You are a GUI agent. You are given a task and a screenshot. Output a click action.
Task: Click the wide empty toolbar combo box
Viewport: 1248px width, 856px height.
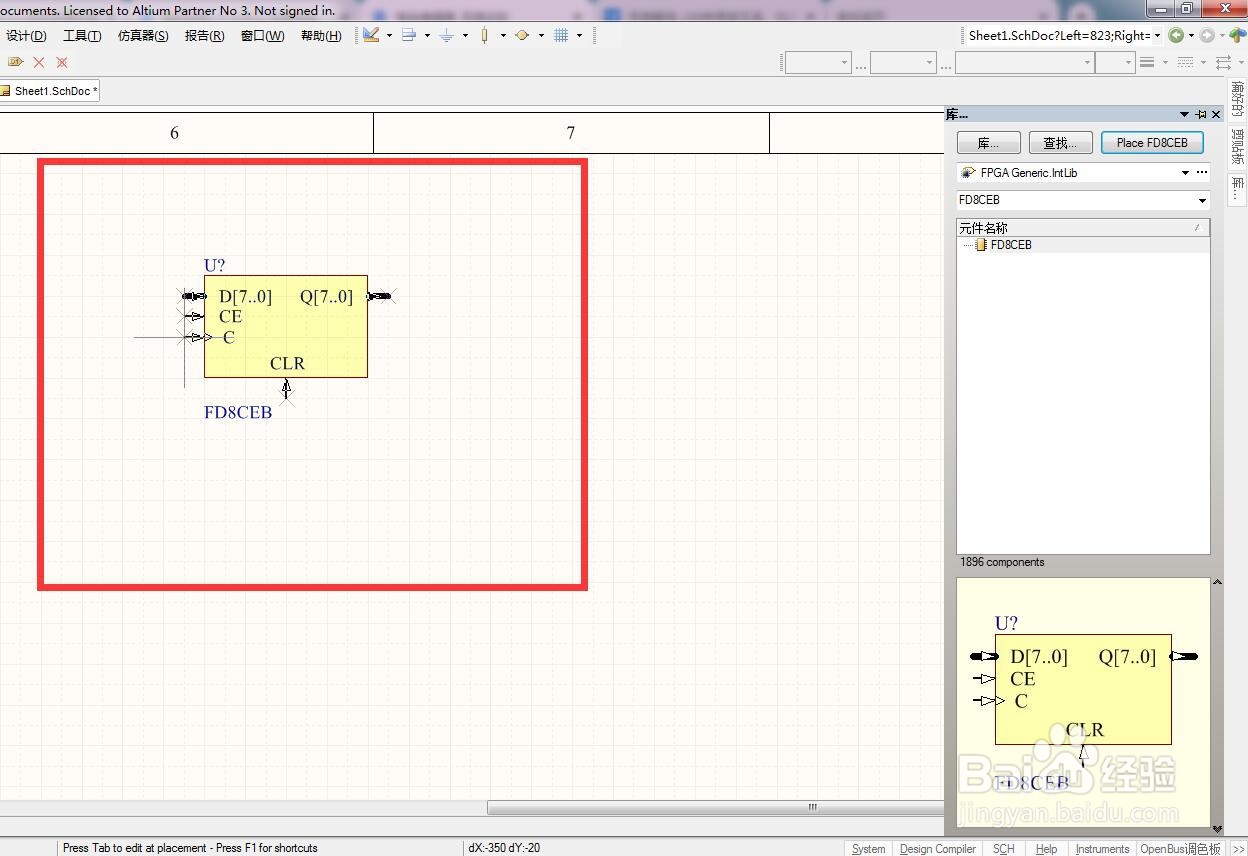(1024, 62)
